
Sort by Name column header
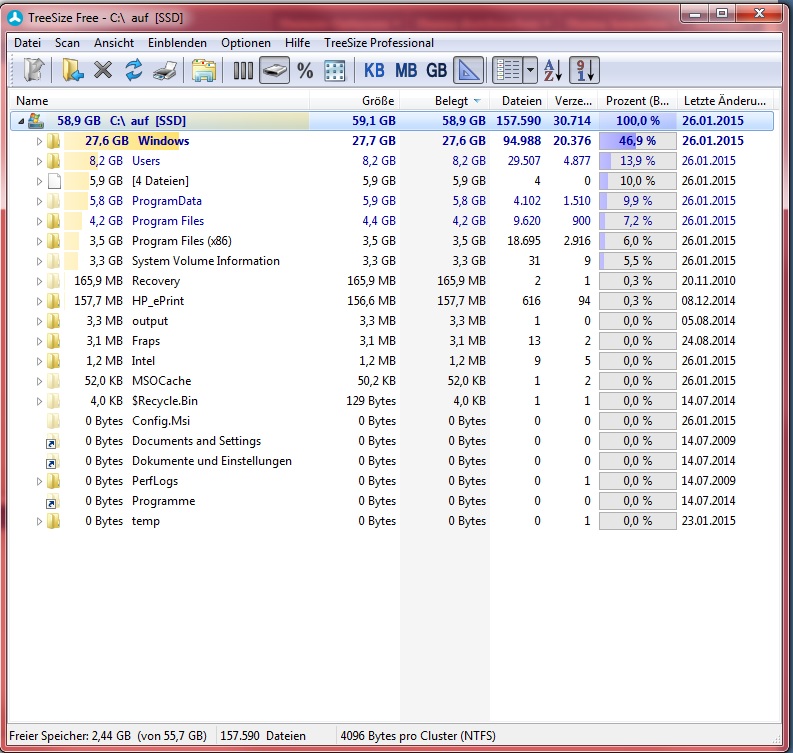[x=159, y=101]
